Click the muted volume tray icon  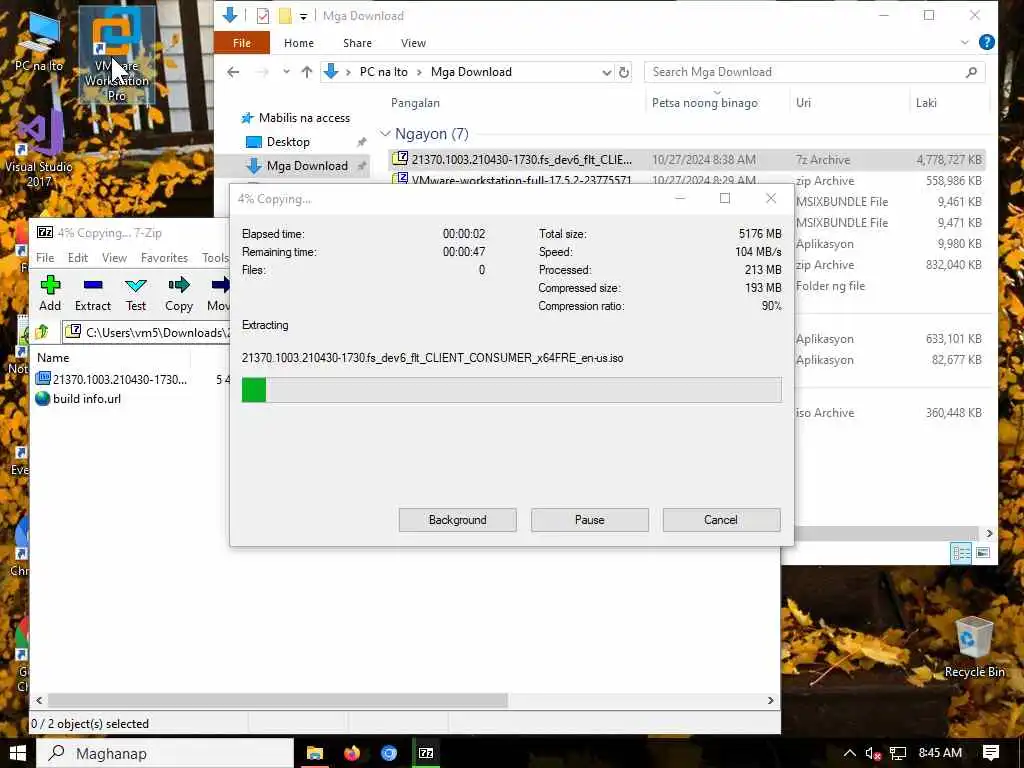tap(873, 753)
